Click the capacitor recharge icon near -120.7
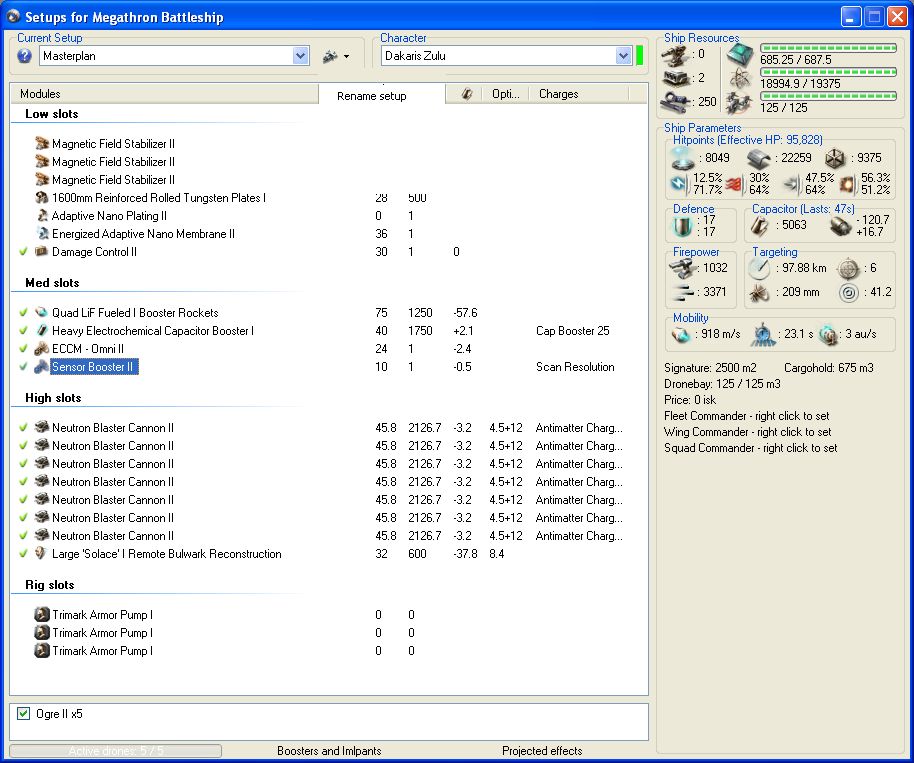 [x=840, y=226]
